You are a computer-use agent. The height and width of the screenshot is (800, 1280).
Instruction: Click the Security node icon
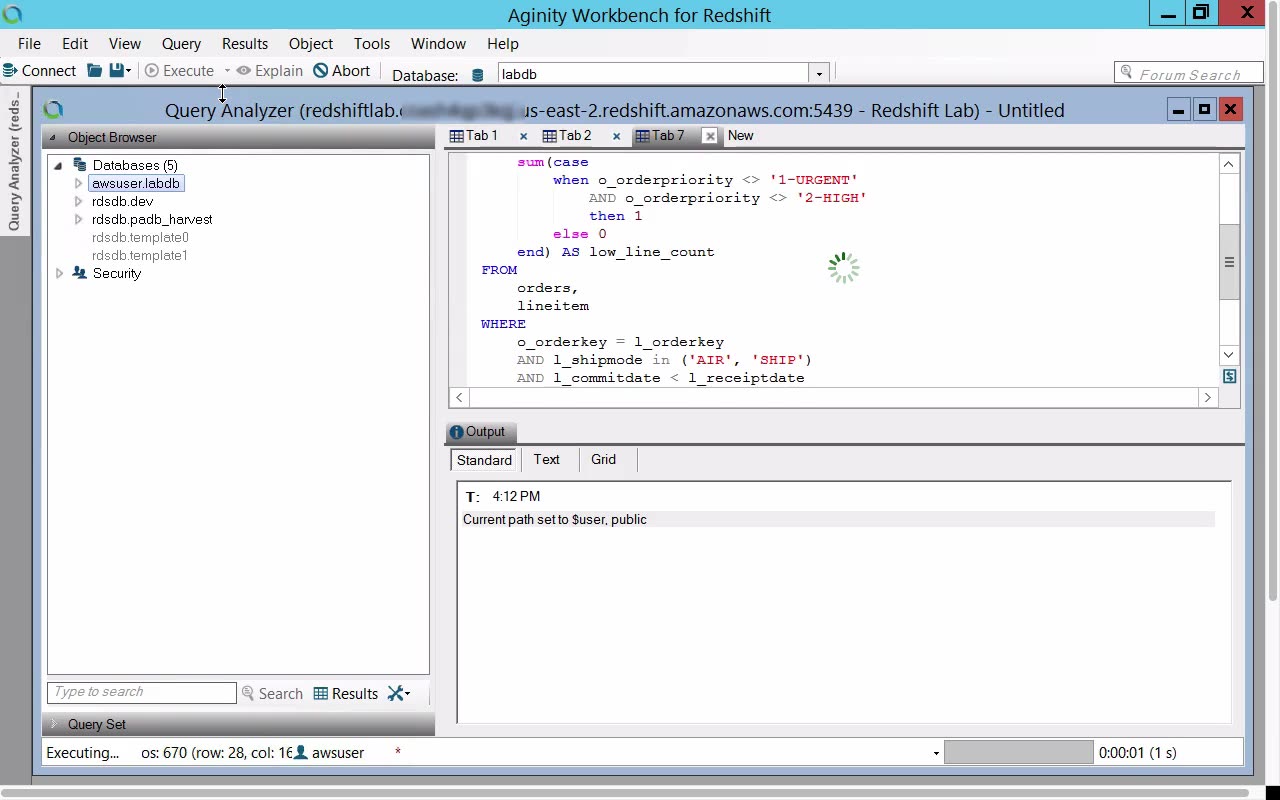pyautogui.click(x=80, y=273)
